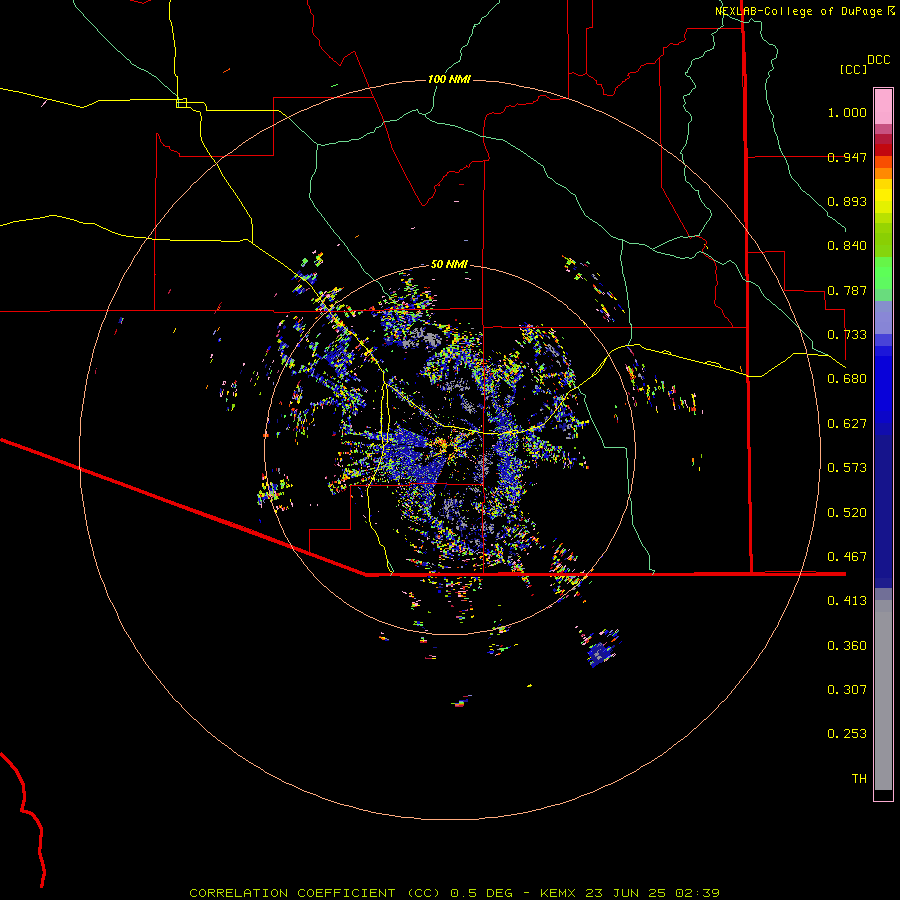
Task: Select the DCC product label above the scale
Action: (x=878, y=60)
